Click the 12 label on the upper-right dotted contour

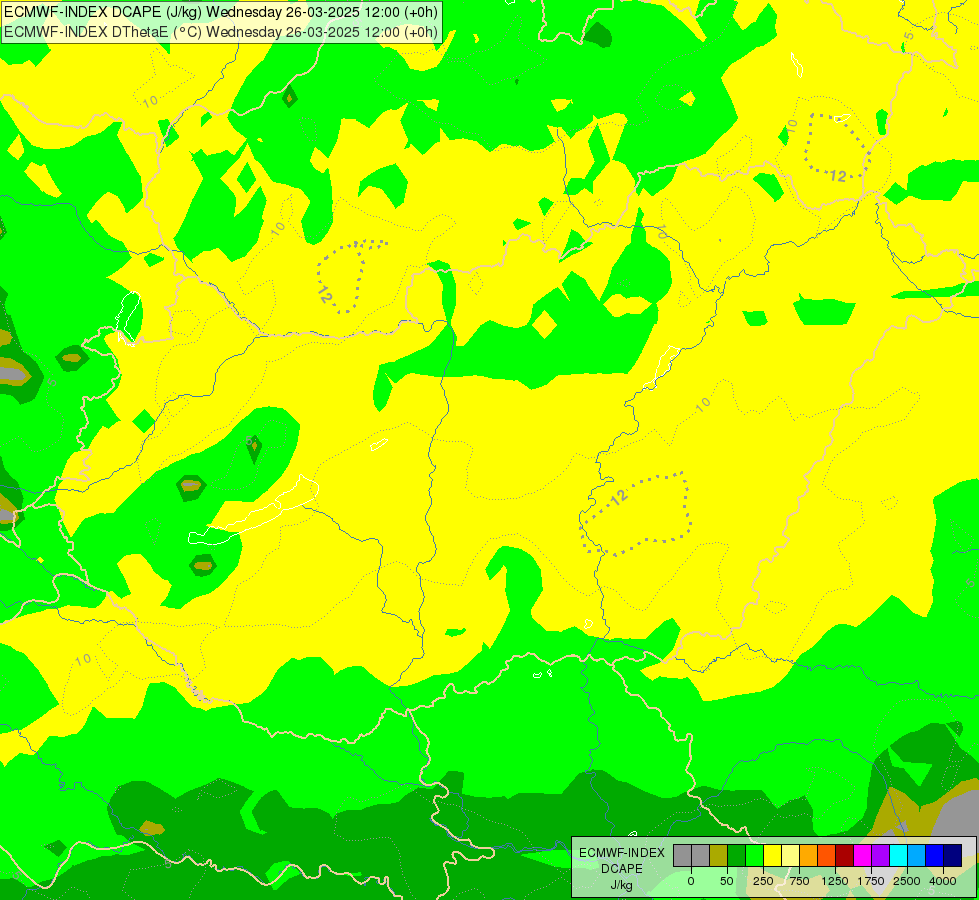[x=838, y=177]
